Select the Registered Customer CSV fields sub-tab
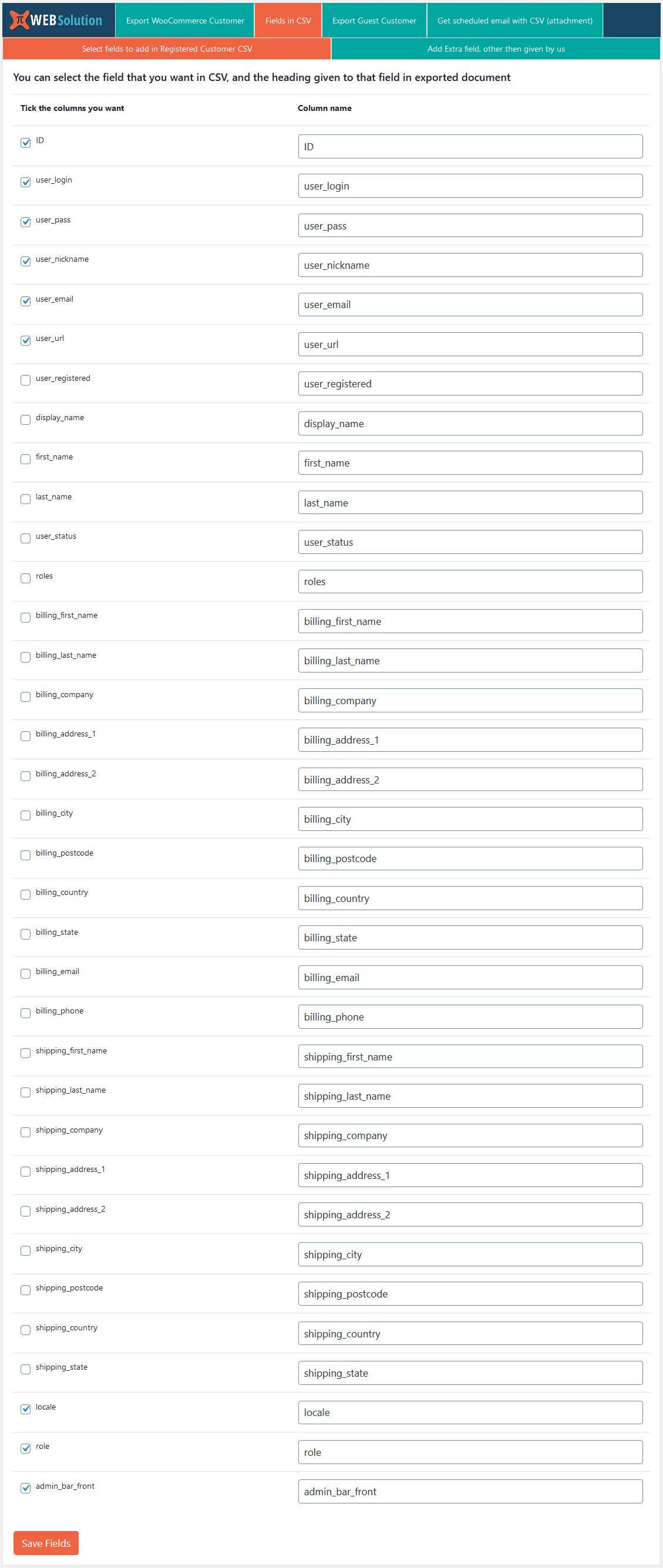Image resolution: width=663 pixels, height=1568 pixels. [x=167, y=49]
